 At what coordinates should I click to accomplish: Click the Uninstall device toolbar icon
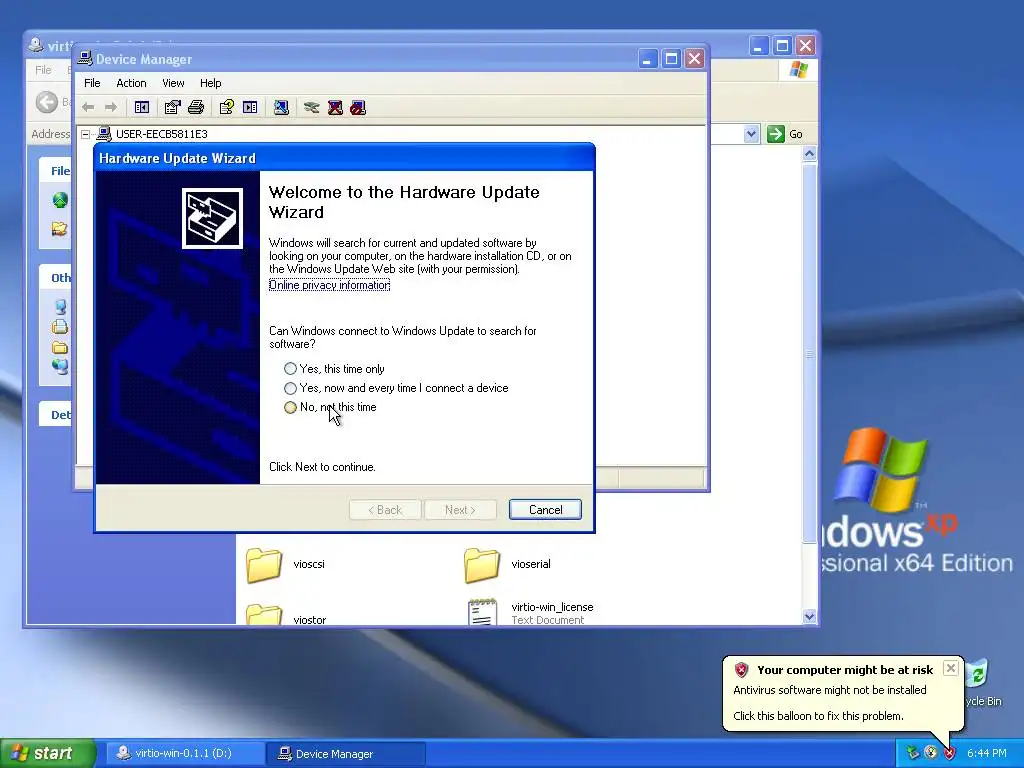(335, 107)
